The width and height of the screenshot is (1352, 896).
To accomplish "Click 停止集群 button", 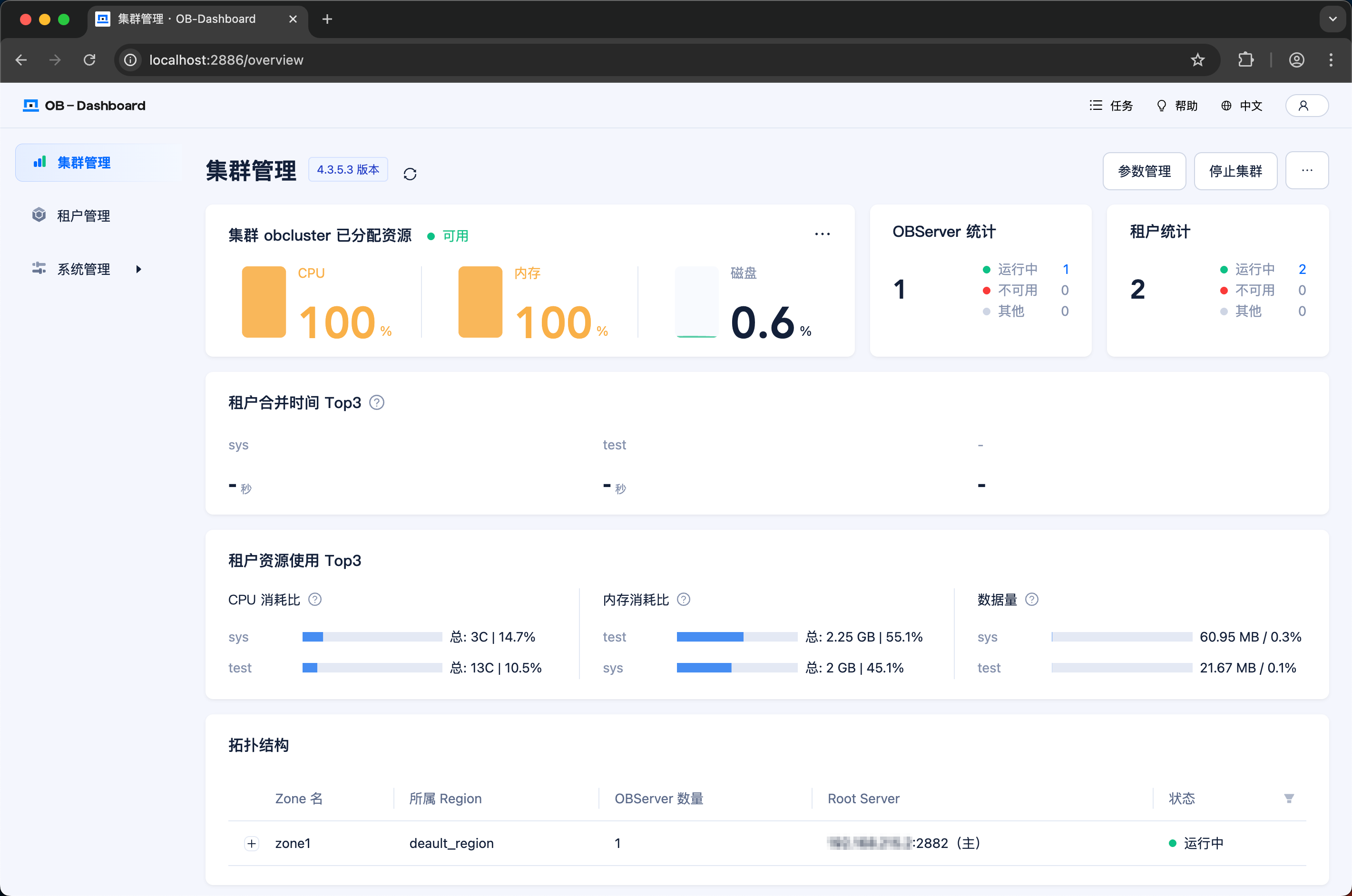I will (x=1235, y=171).
